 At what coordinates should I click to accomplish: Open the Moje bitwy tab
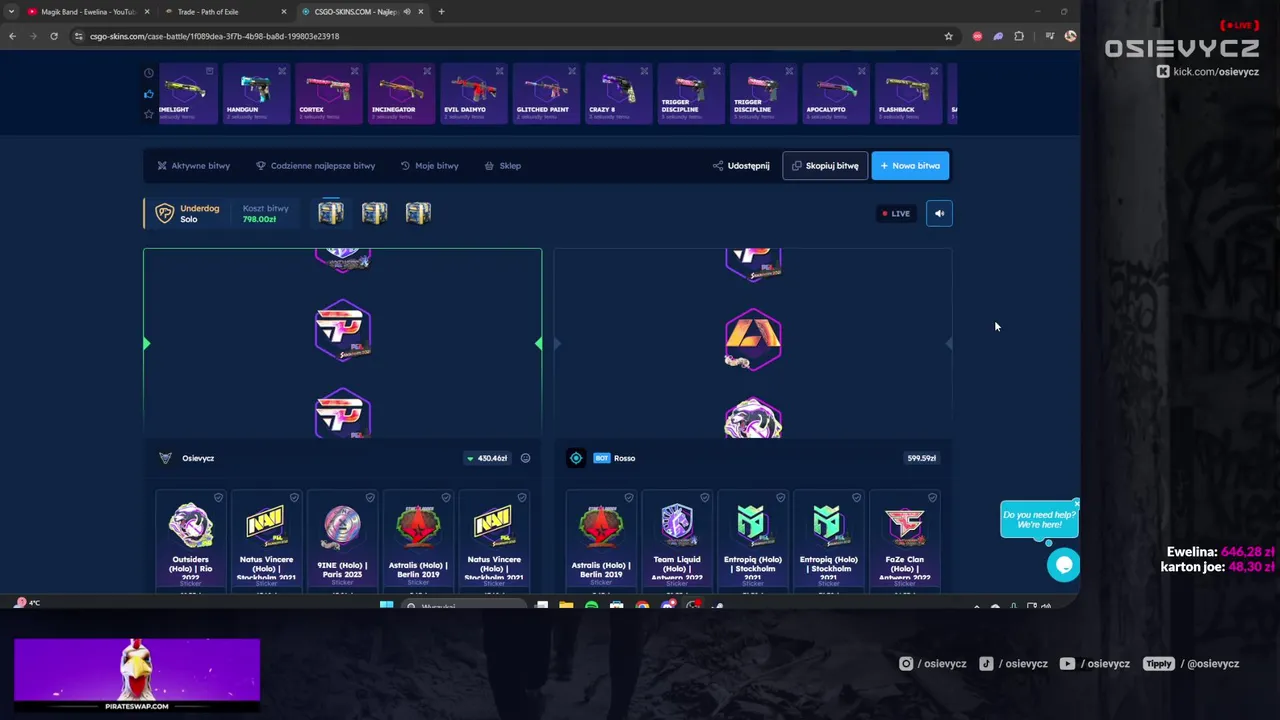(x=429, y=166)
